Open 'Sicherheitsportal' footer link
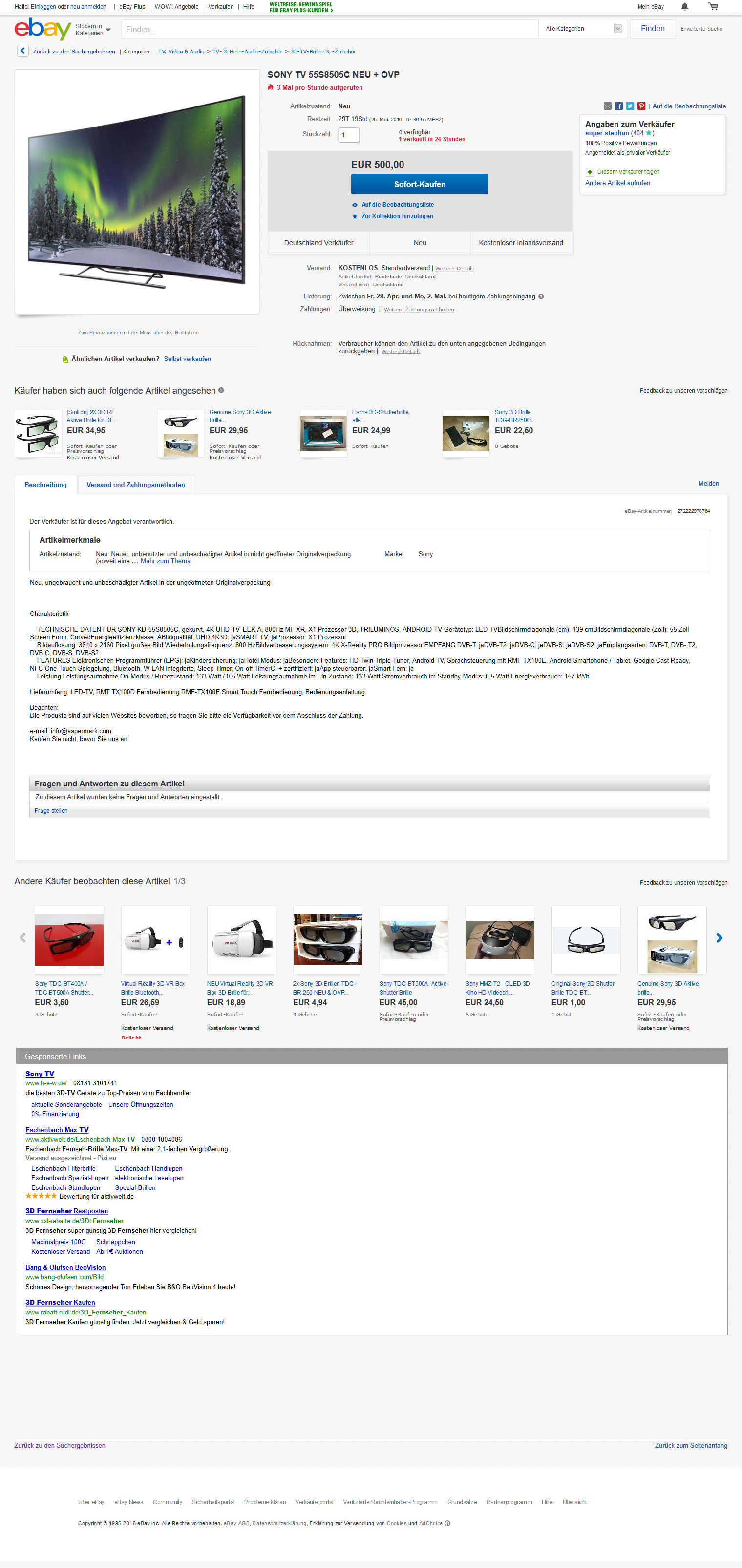 point(213,1502)
